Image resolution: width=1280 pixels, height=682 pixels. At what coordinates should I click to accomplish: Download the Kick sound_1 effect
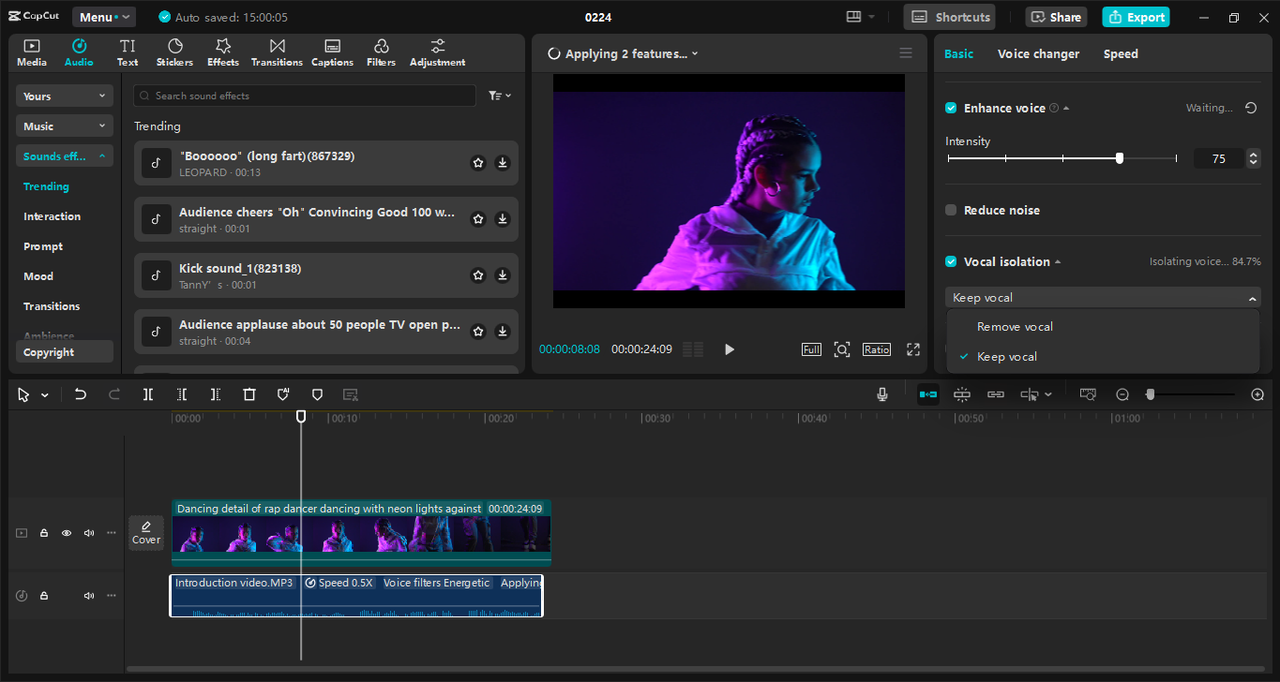coord(502,275)
